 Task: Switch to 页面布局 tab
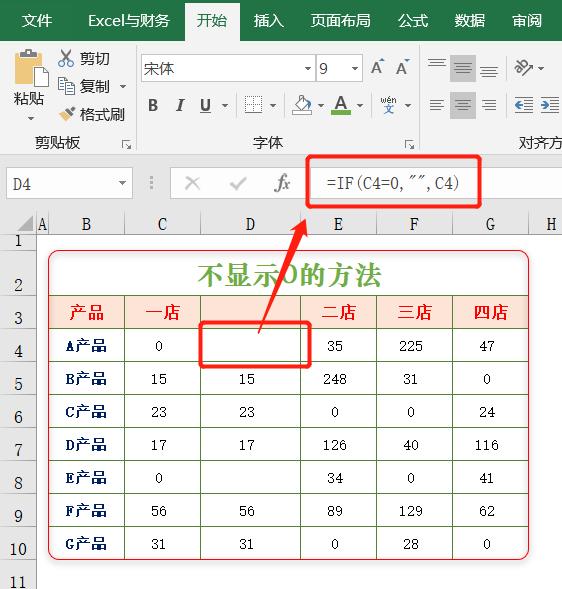[x=340, y=21]
